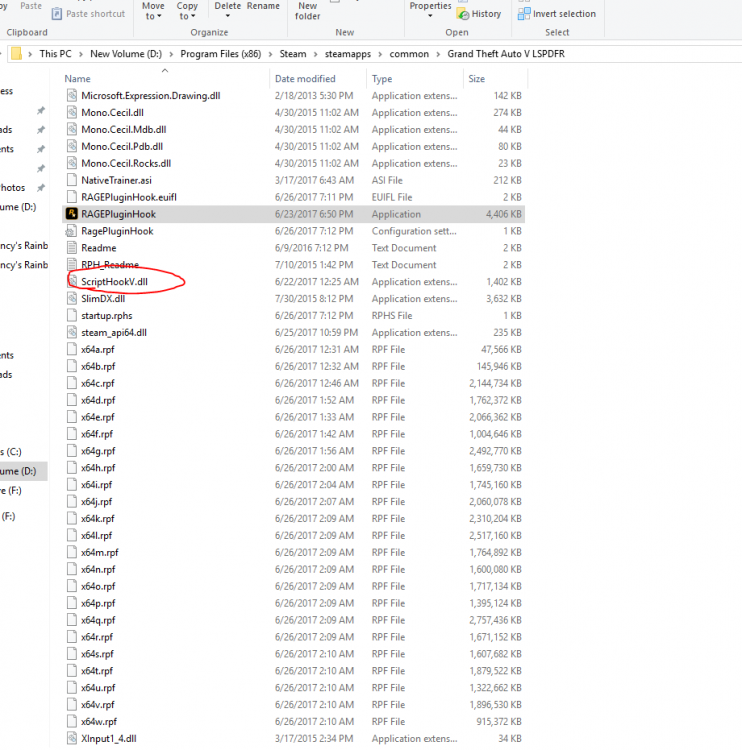The height and width of the screenshot is (750, 742).
Task: Click the Paste shortcut icon
Action: 57,14
